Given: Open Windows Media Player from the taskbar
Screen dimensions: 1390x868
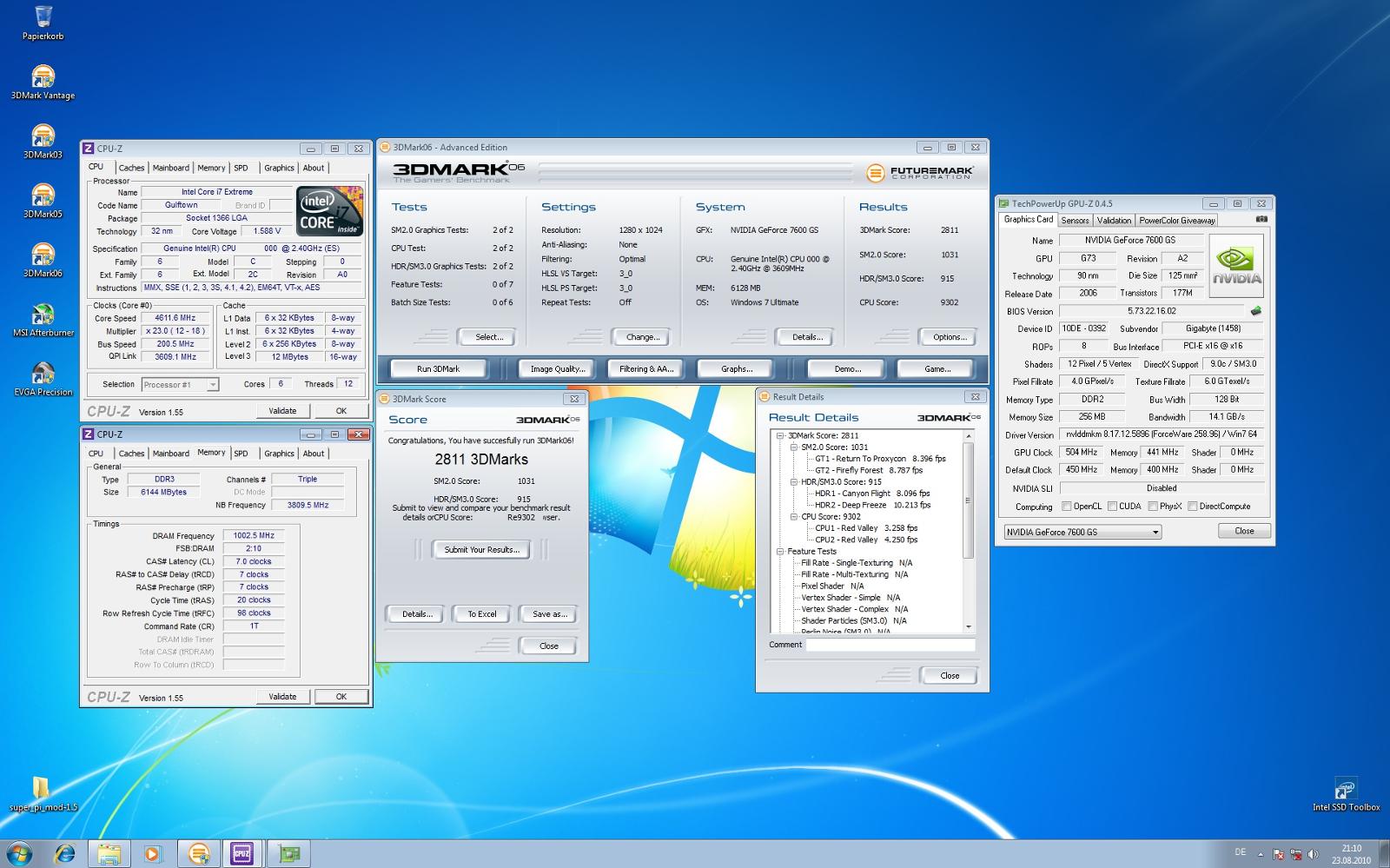Looking at the screenshot, I should click(153, 854).
